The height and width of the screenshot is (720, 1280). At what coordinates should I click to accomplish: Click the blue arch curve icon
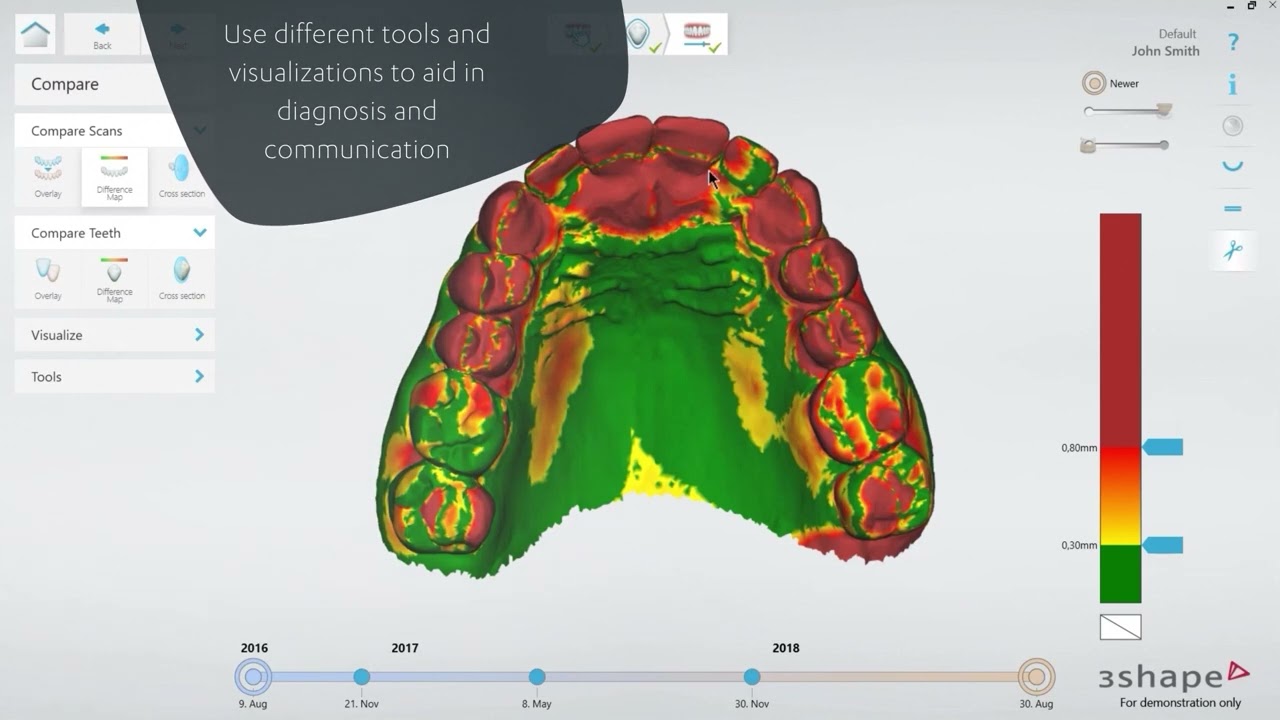[x=1233, y=167]
